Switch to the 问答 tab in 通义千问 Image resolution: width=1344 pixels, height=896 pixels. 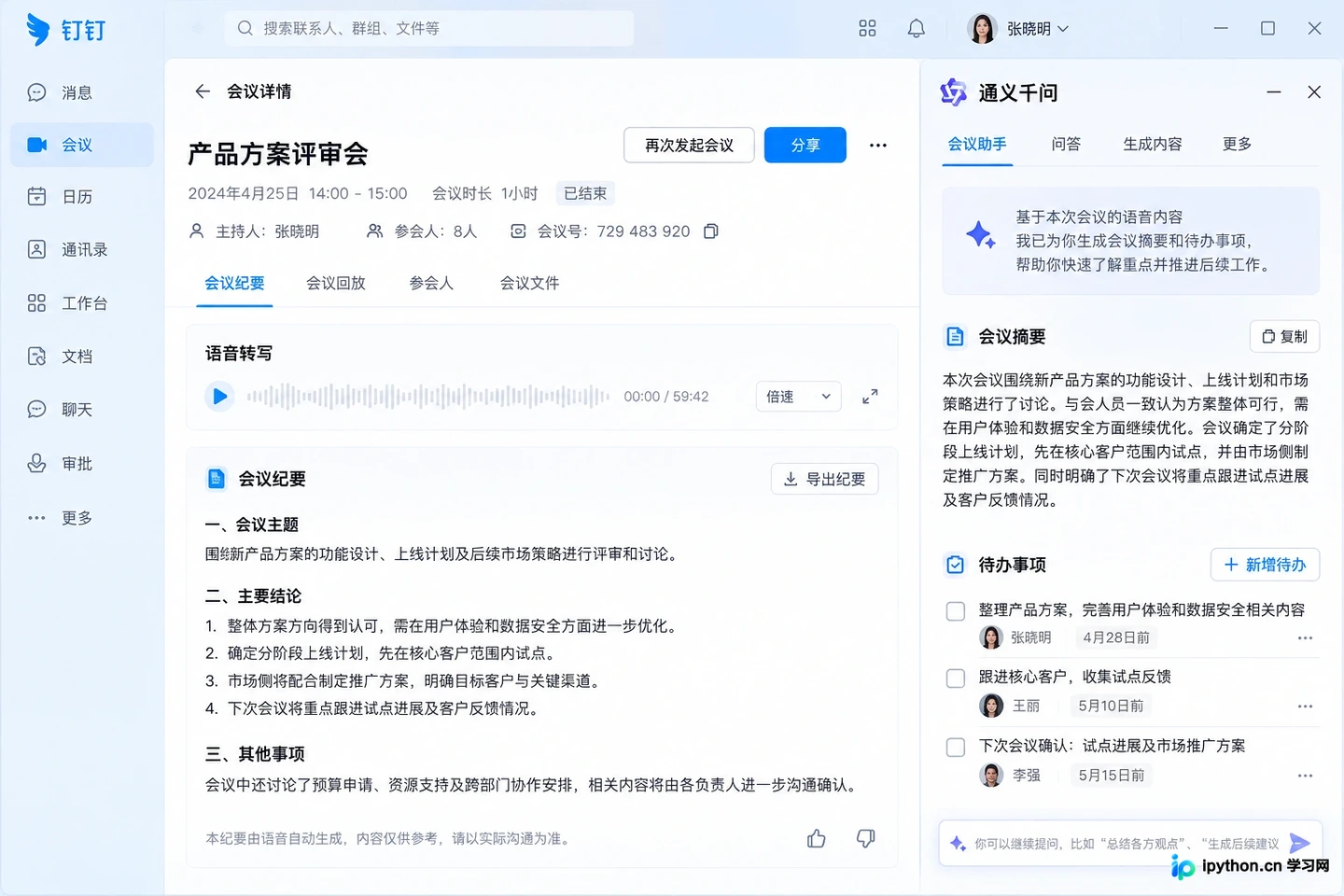tap(1066, 144)
